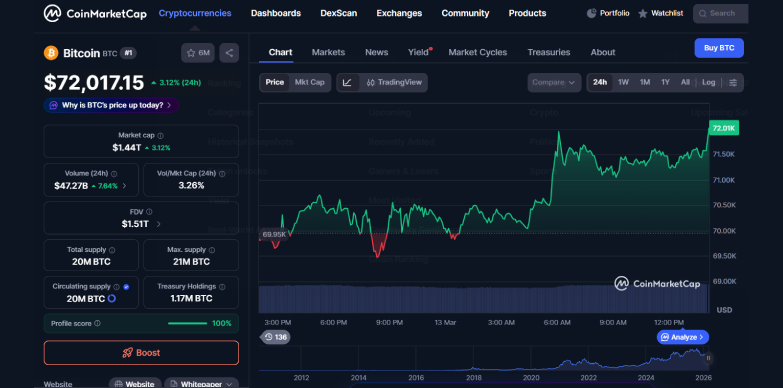Click the Buy BTC button
Viewport: 783px width, 388px height.
tap(719, 48)
